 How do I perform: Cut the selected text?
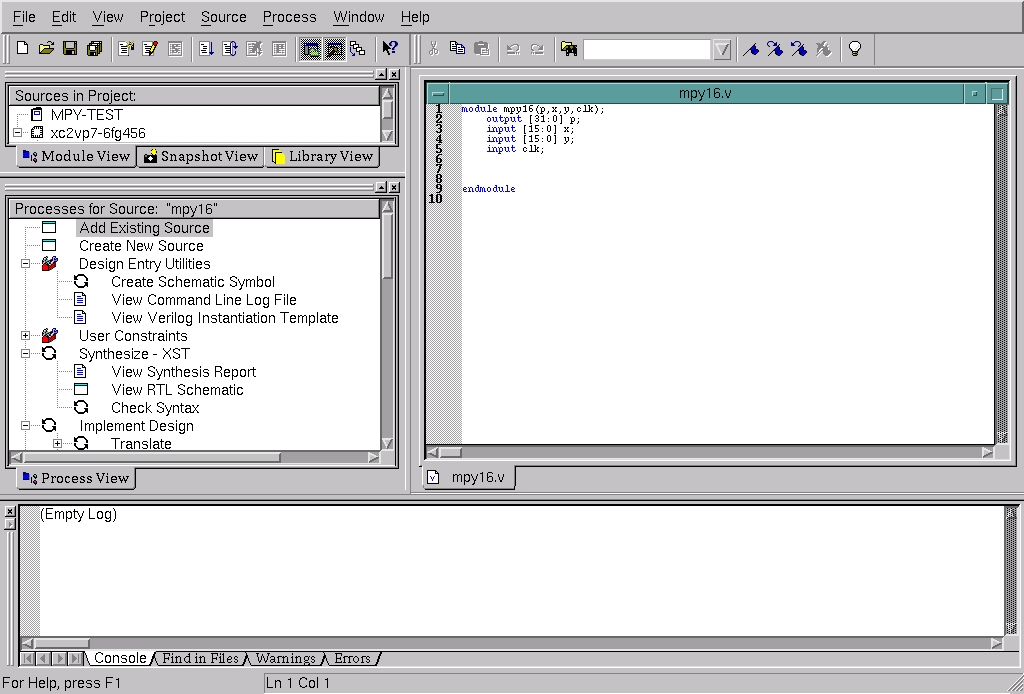coord(433,47)
